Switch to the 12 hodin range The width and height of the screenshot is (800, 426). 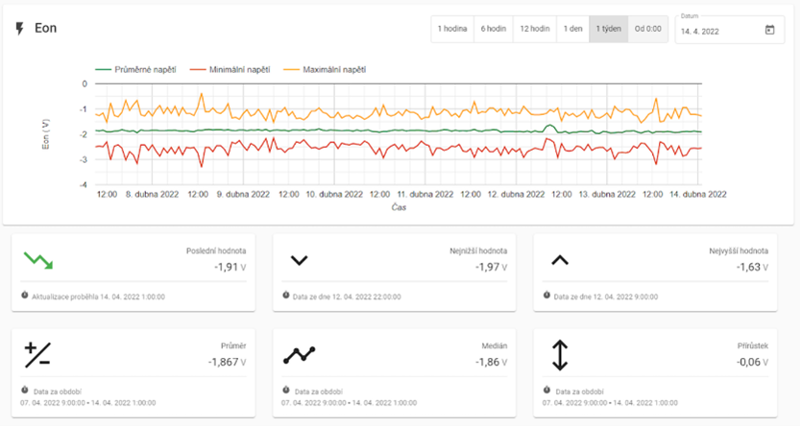point(534,29)
